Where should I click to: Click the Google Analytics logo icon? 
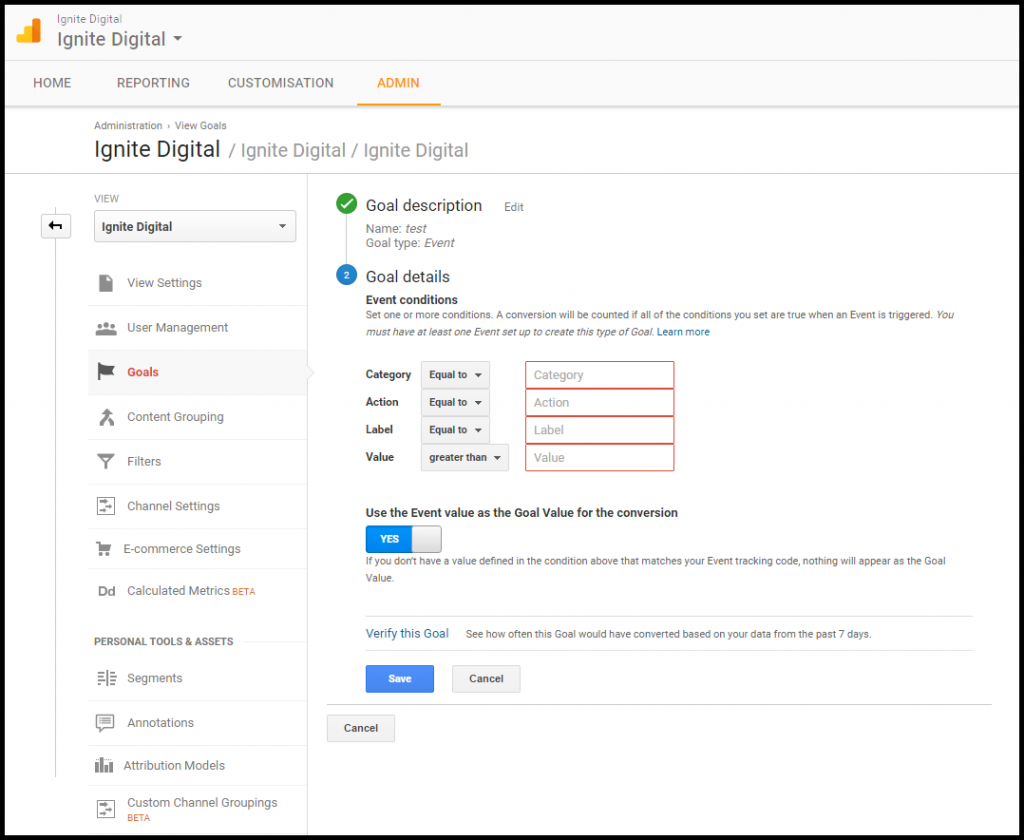point(29,31)
